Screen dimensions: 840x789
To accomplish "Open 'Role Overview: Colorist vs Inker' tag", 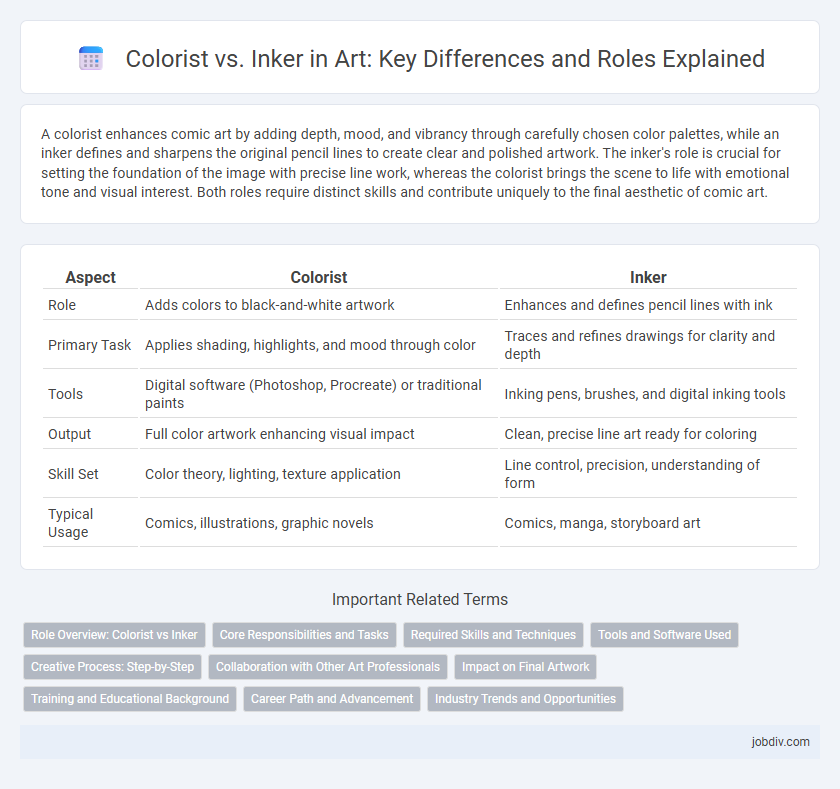I will (x=114, y=635).
